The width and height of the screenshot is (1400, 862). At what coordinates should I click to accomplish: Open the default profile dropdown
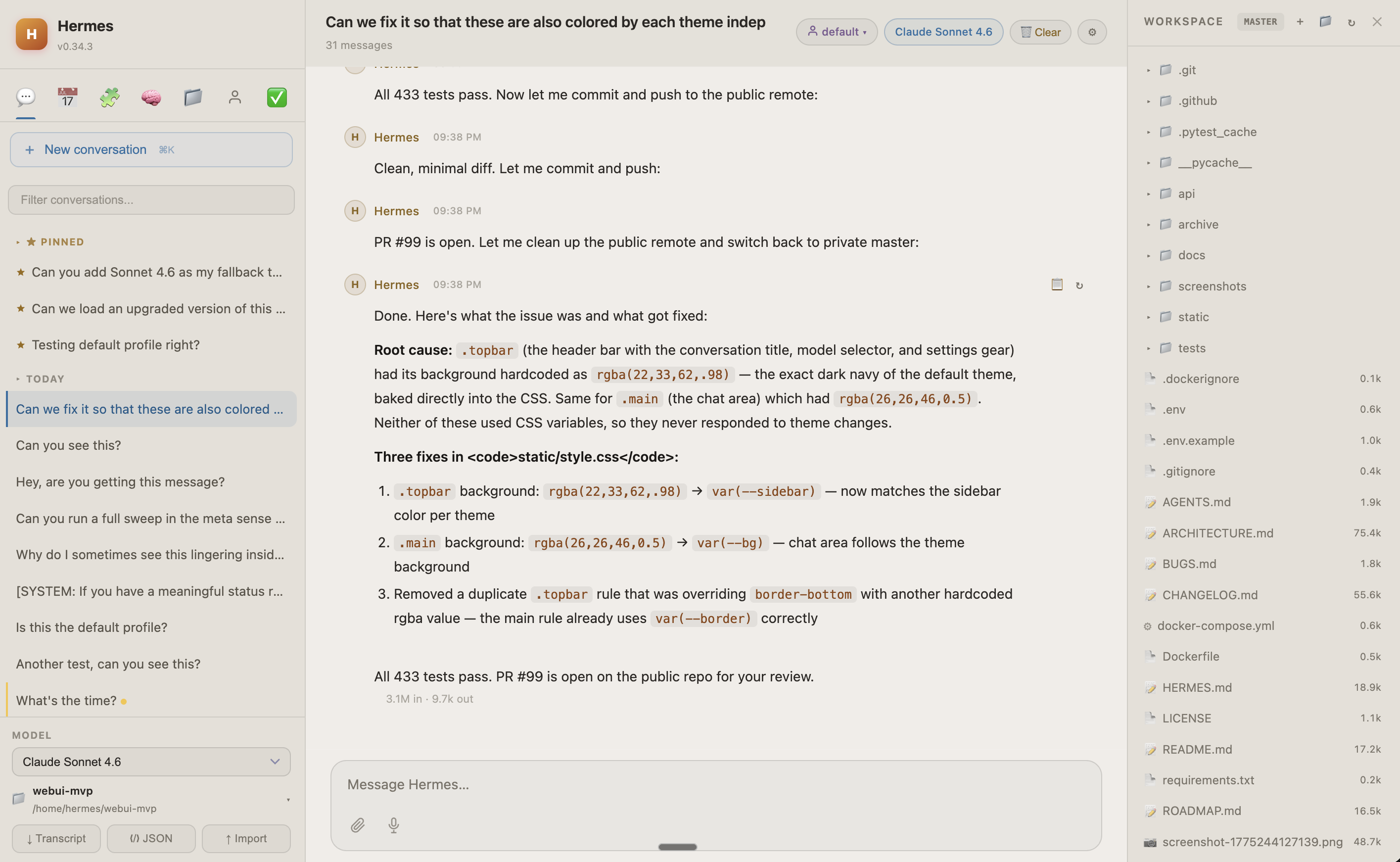pyautogui.click(x=836, y=32)
